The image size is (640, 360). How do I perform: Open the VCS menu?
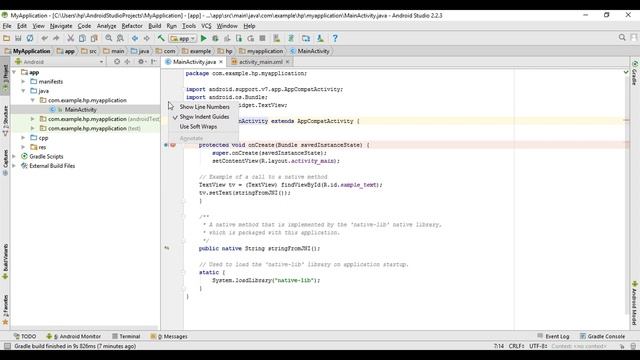click(206, 26)
